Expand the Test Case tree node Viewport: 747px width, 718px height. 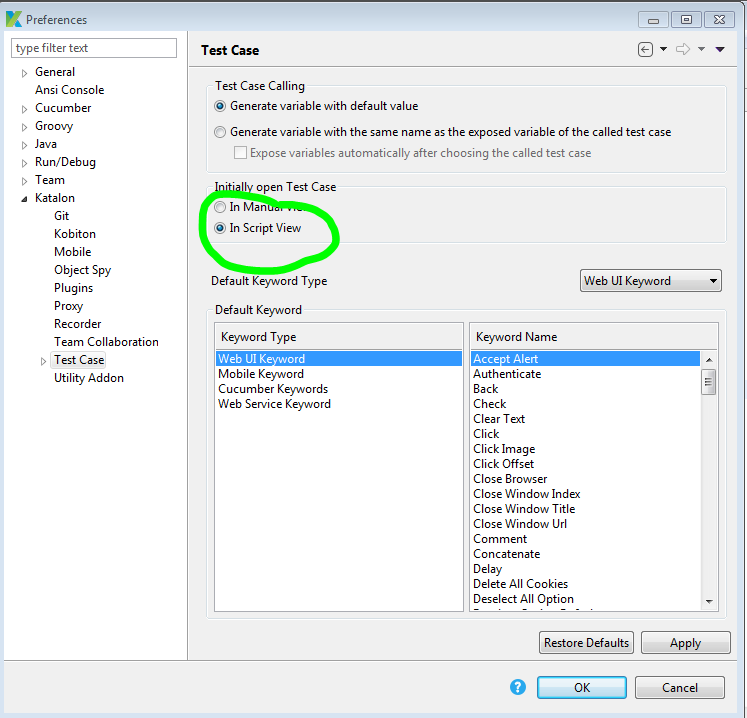pyautogui.click(x=43, y=361)
